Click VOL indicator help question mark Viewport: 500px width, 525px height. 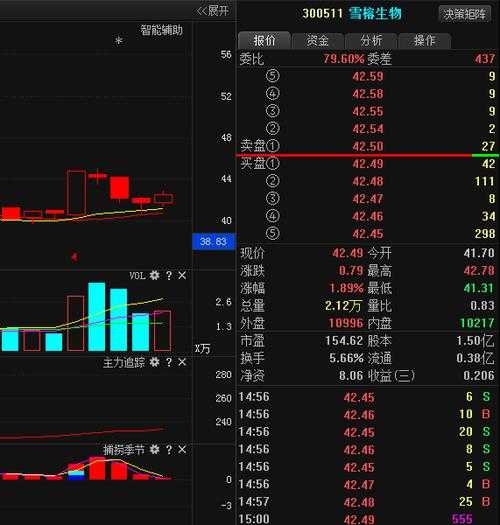pos(169,276)
